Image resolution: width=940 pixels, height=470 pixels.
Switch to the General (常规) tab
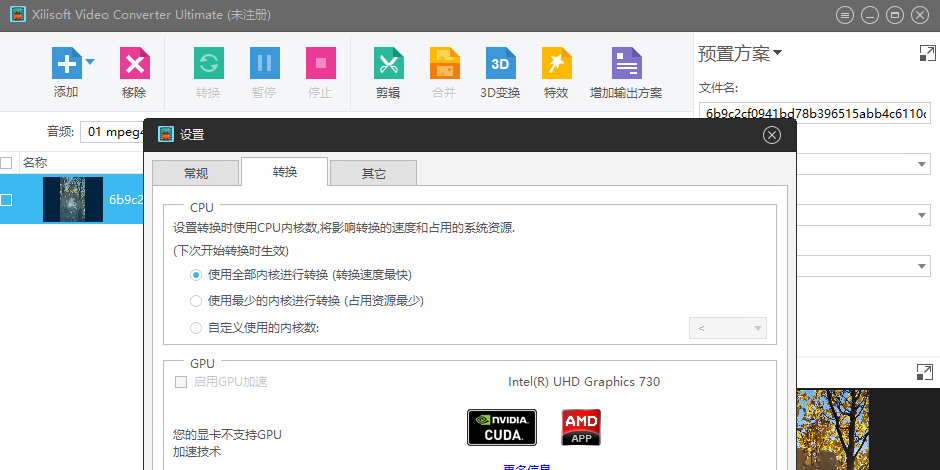coord(196,173)
